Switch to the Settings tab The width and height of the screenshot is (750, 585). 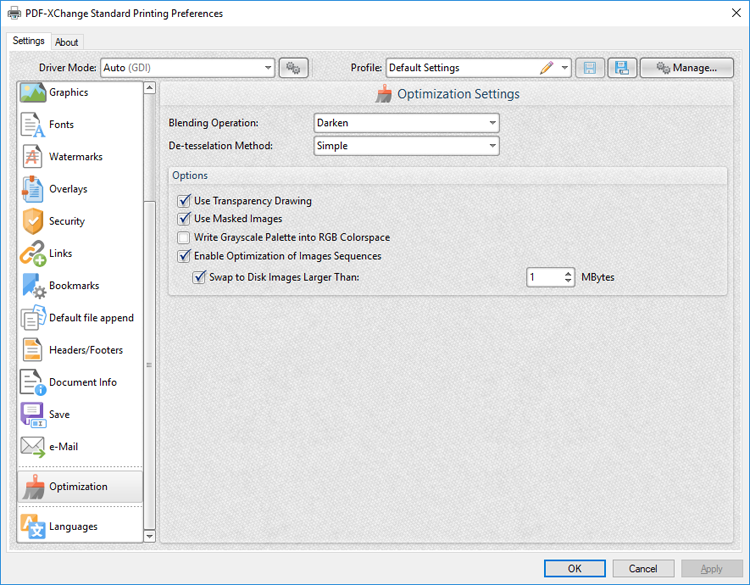[x=28, y=41]
